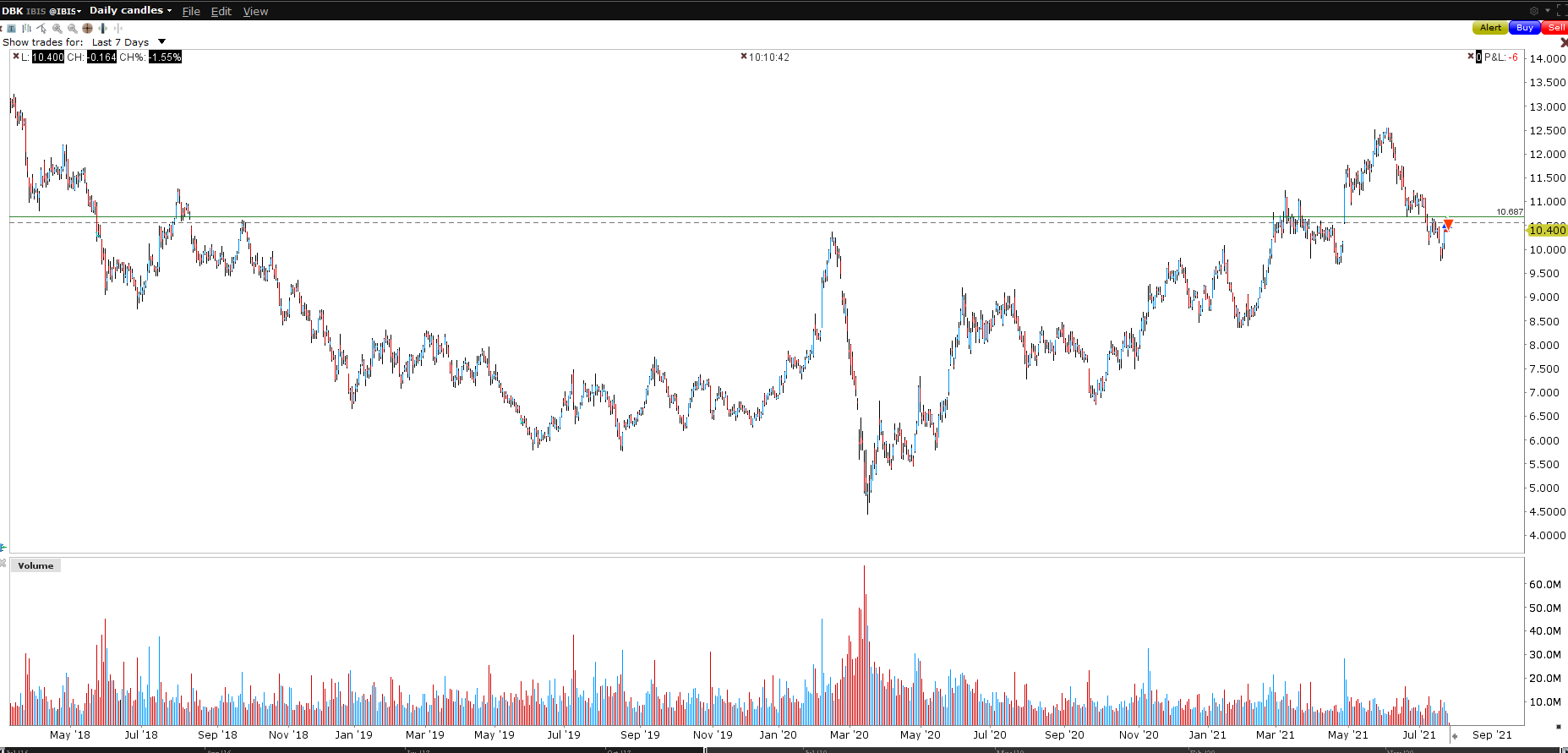Expand the arrow next to the gear icon

click(1548, 10)
